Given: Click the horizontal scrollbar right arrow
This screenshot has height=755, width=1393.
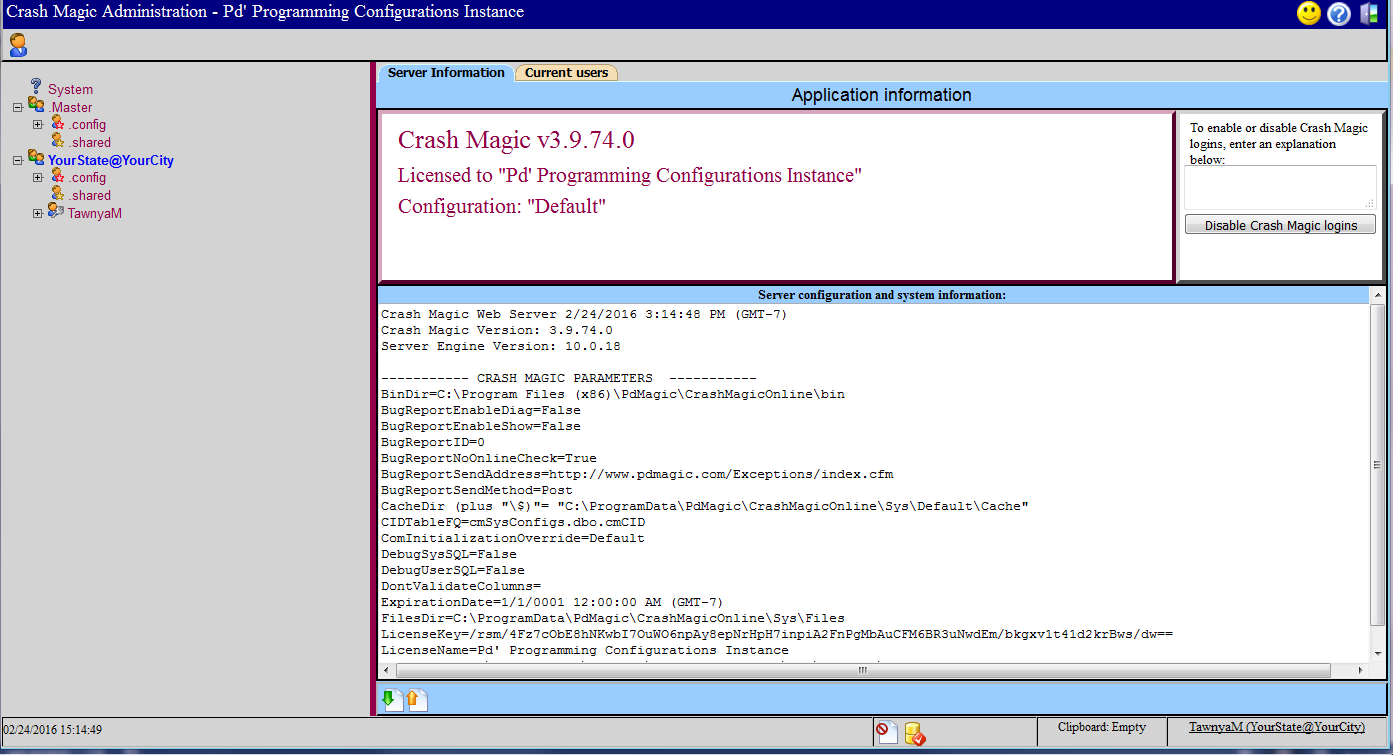Looking at the screenshot, I should pos(1359,671).
